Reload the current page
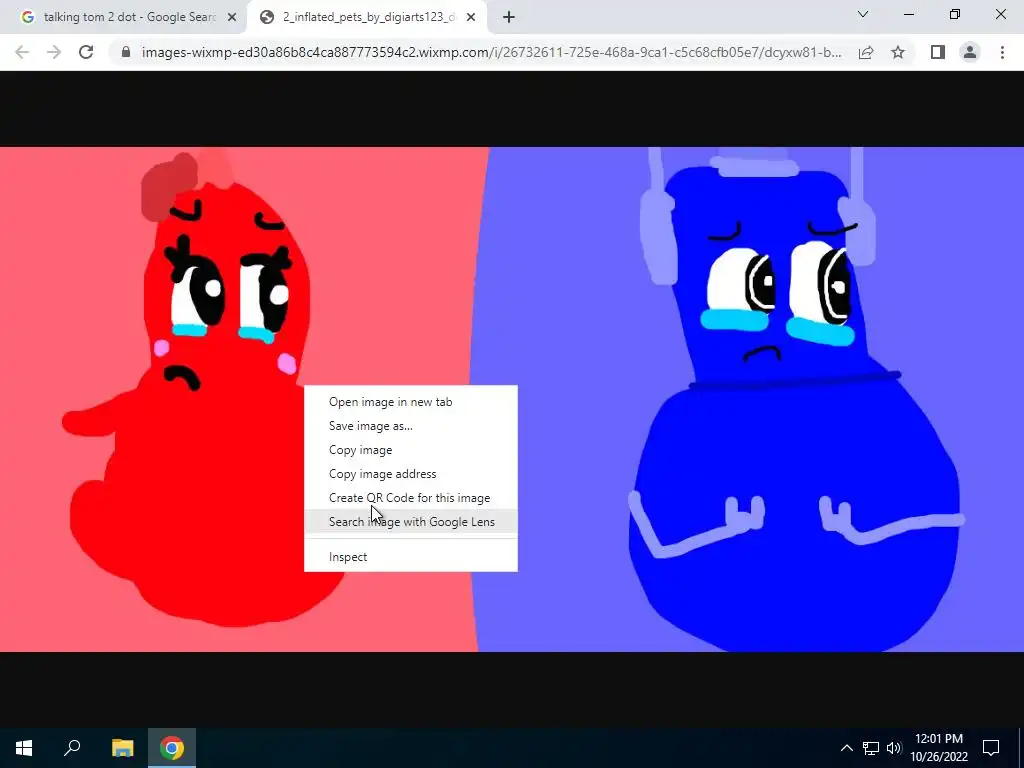Image resolution: width=1024 pixels, height=768 pixels. tap(86, 52)
